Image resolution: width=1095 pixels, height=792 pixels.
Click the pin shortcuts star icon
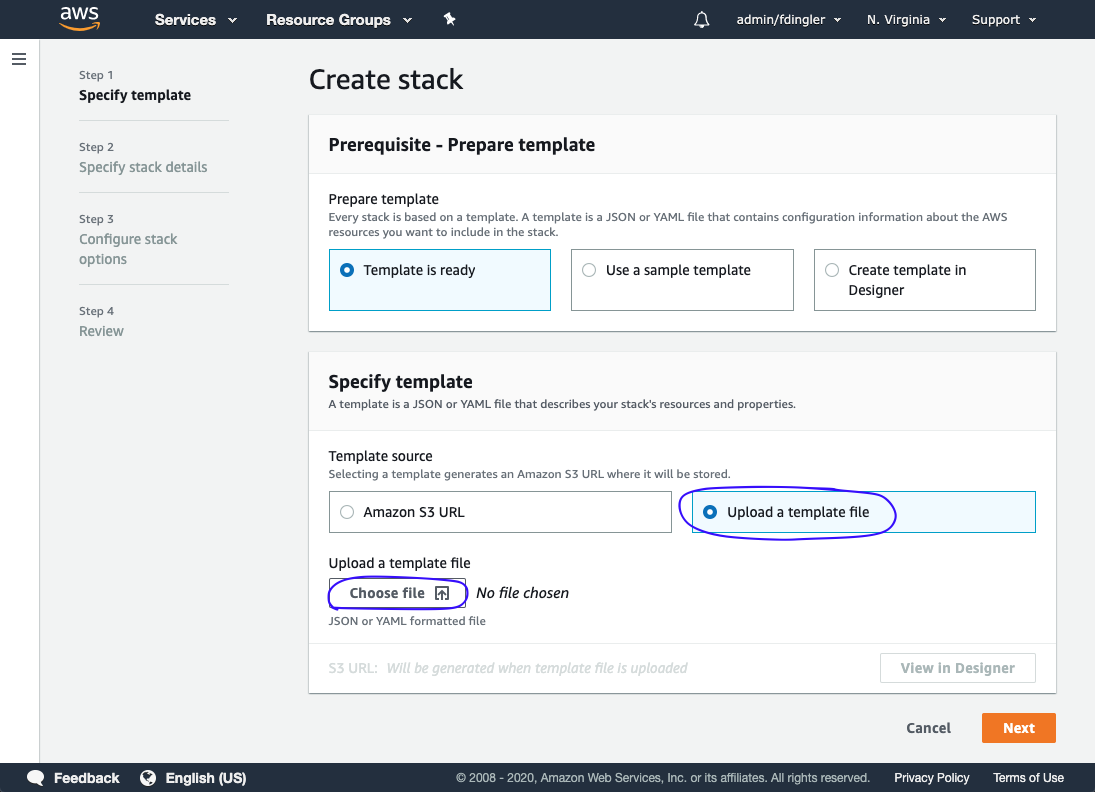[x=450, y=20]
